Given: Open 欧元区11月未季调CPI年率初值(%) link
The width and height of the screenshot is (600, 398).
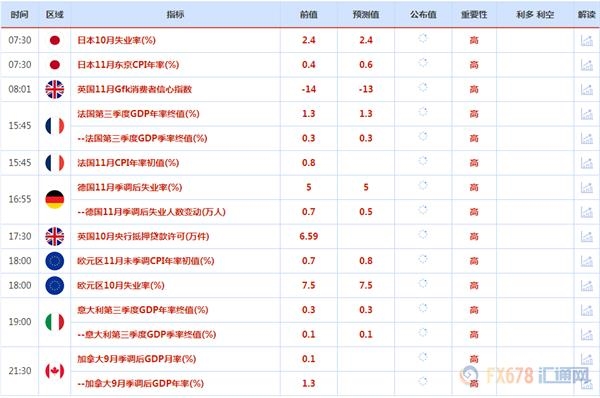Looking at the screenshot, I should (x=146, y=261).
